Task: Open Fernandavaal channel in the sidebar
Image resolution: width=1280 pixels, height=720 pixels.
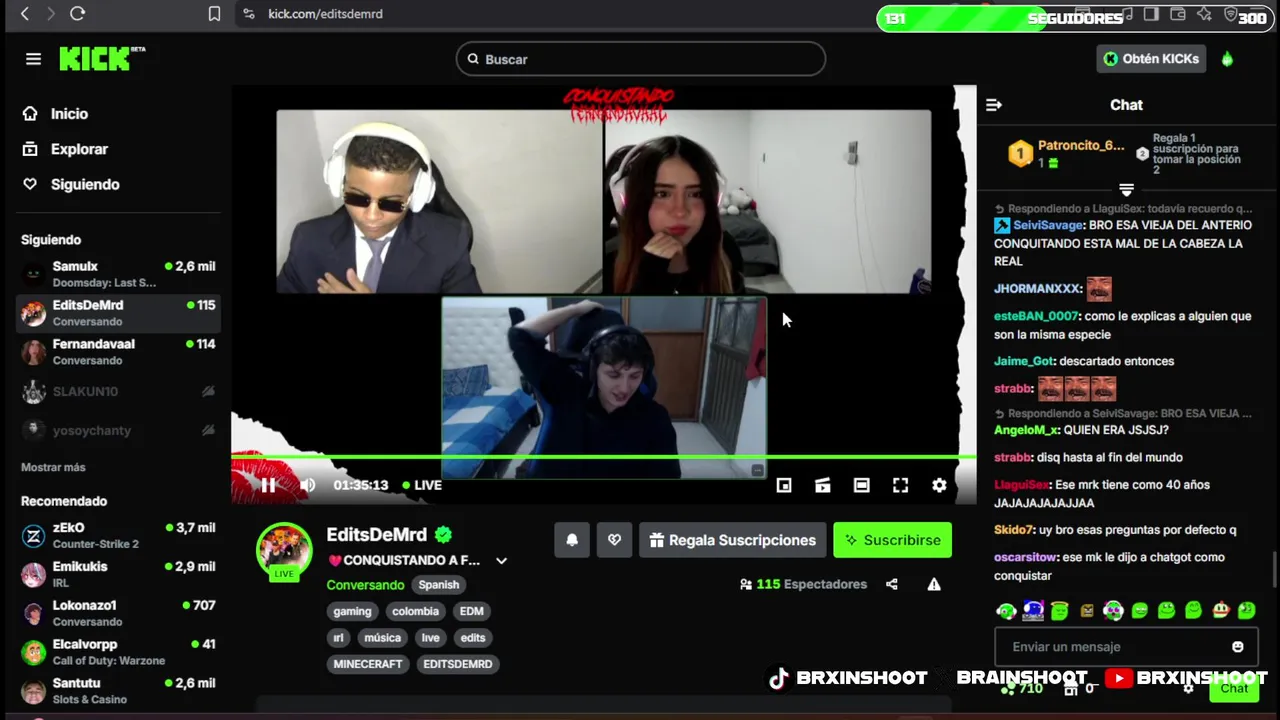Action: pyautogui.click(x=118, y=352)
